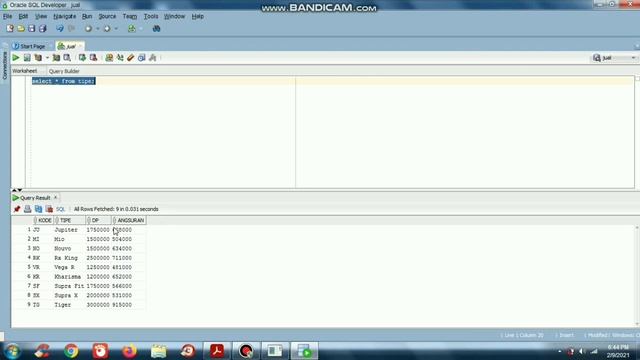
Task: Click the Save icon in main toolbar
Action: point(31,29)
